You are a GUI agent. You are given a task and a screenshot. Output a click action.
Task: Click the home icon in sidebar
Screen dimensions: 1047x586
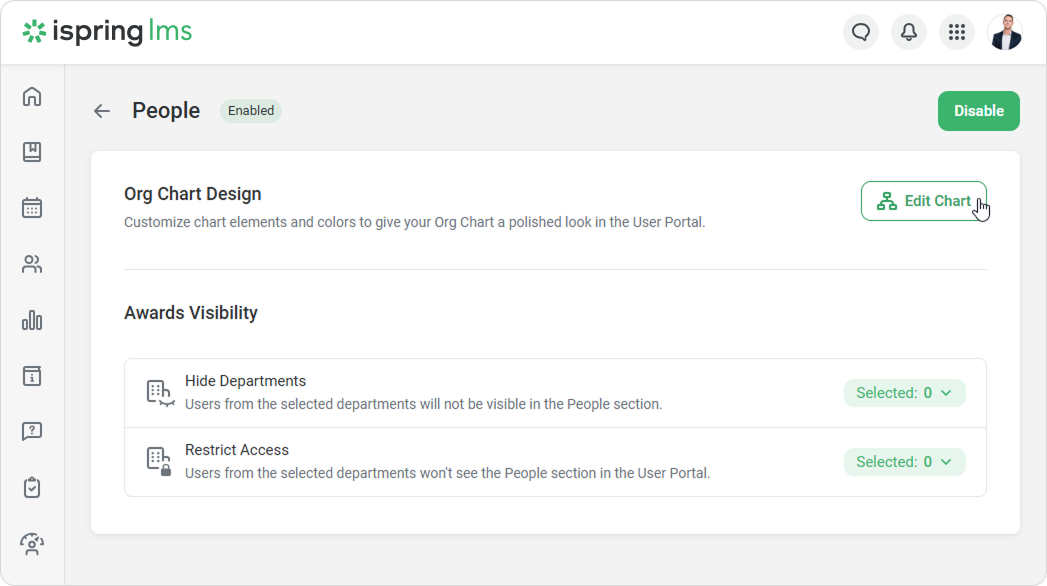[32, 97]
